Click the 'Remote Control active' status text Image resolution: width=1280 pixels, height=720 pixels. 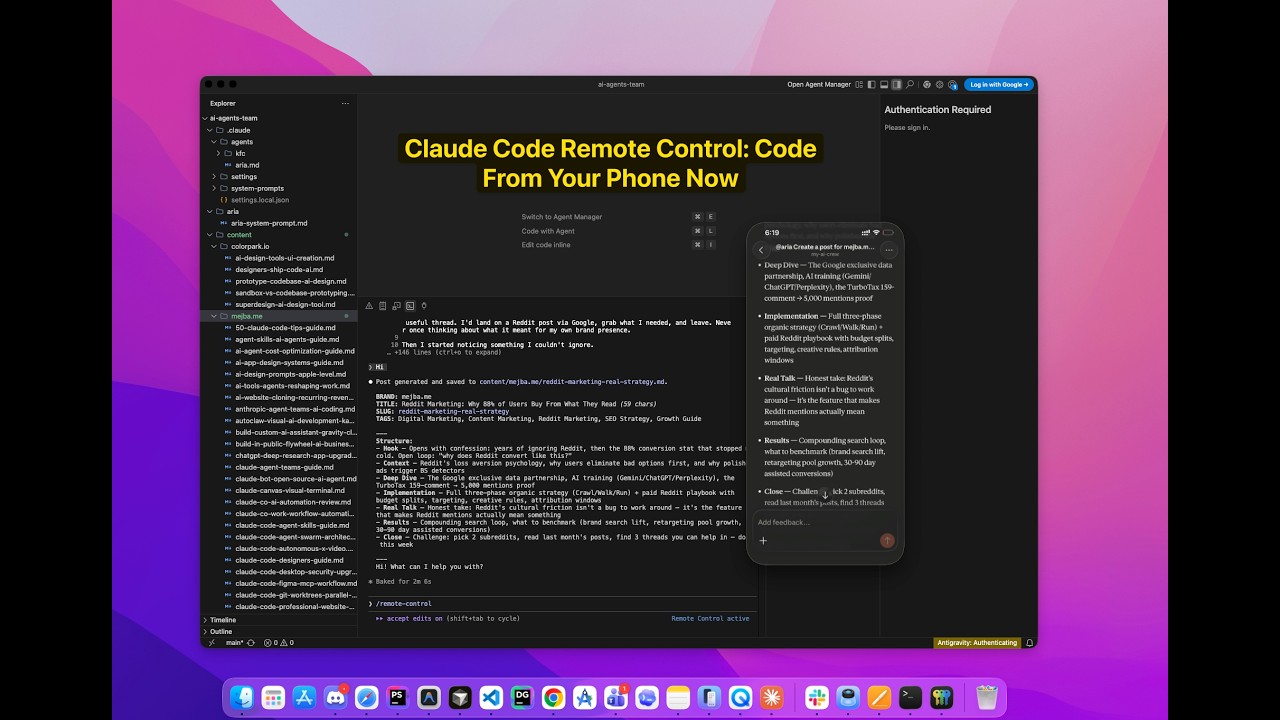pos(710,618)
